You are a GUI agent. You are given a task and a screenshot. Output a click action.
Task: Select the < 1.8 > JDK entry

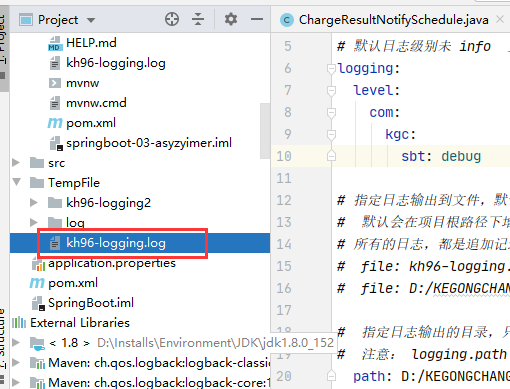tap(69, 343)
